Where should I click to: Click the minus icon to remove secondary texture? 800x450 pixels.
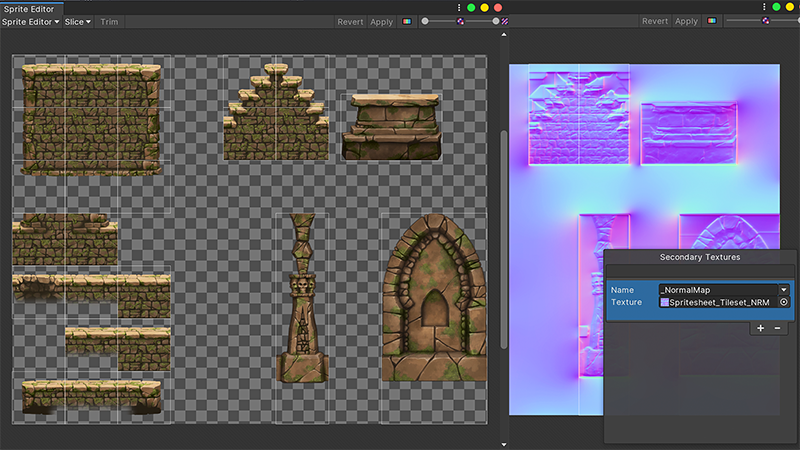[779, 328]
